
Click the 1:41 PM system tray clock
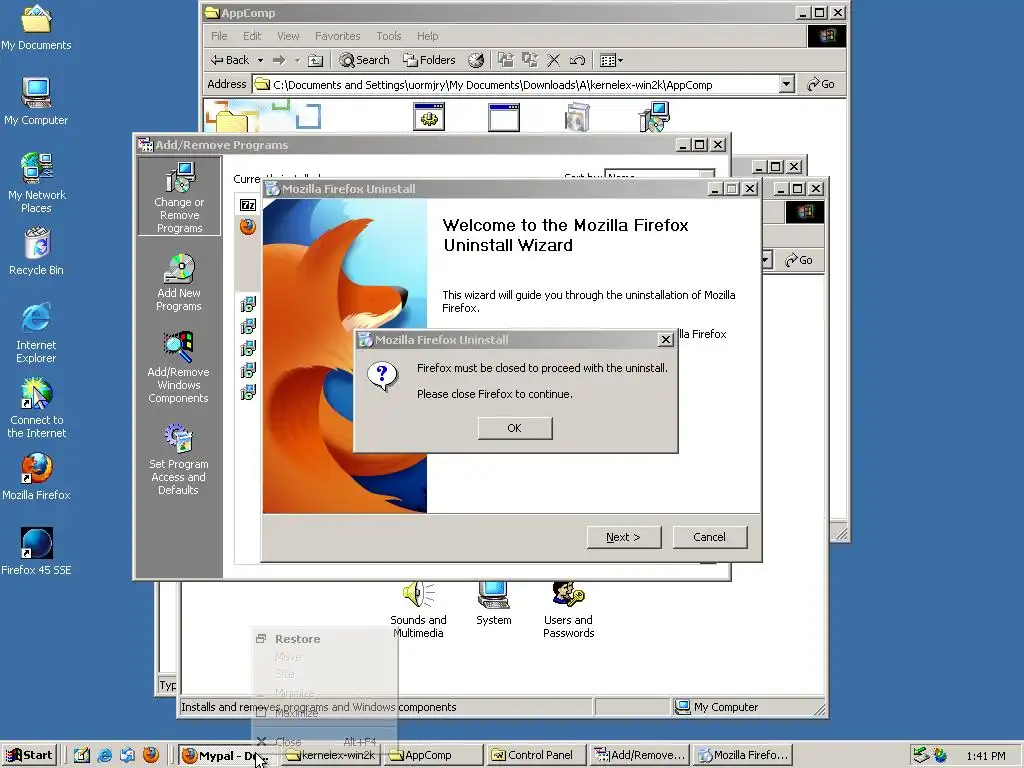(x=986, y=756)
